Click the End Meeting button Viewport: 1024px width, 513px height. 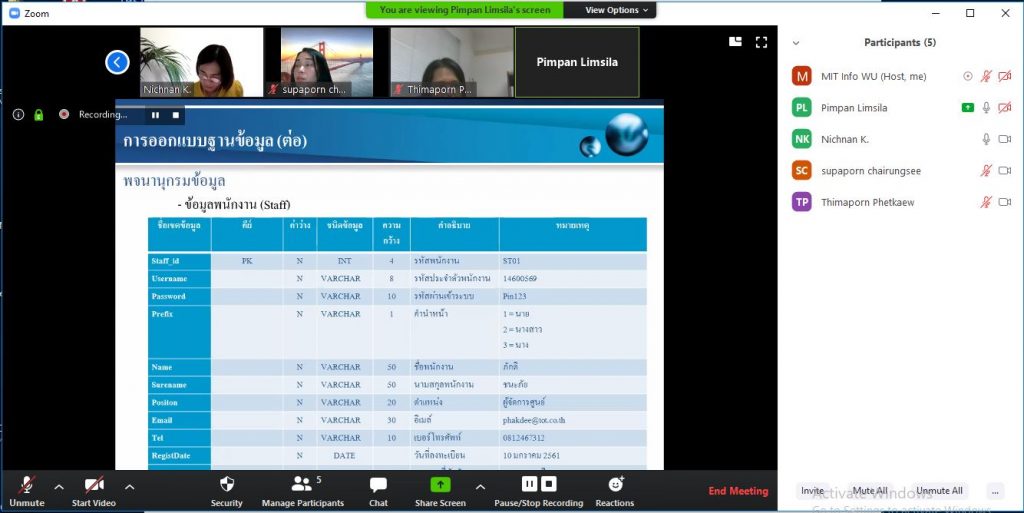click(x=738, y=491)
